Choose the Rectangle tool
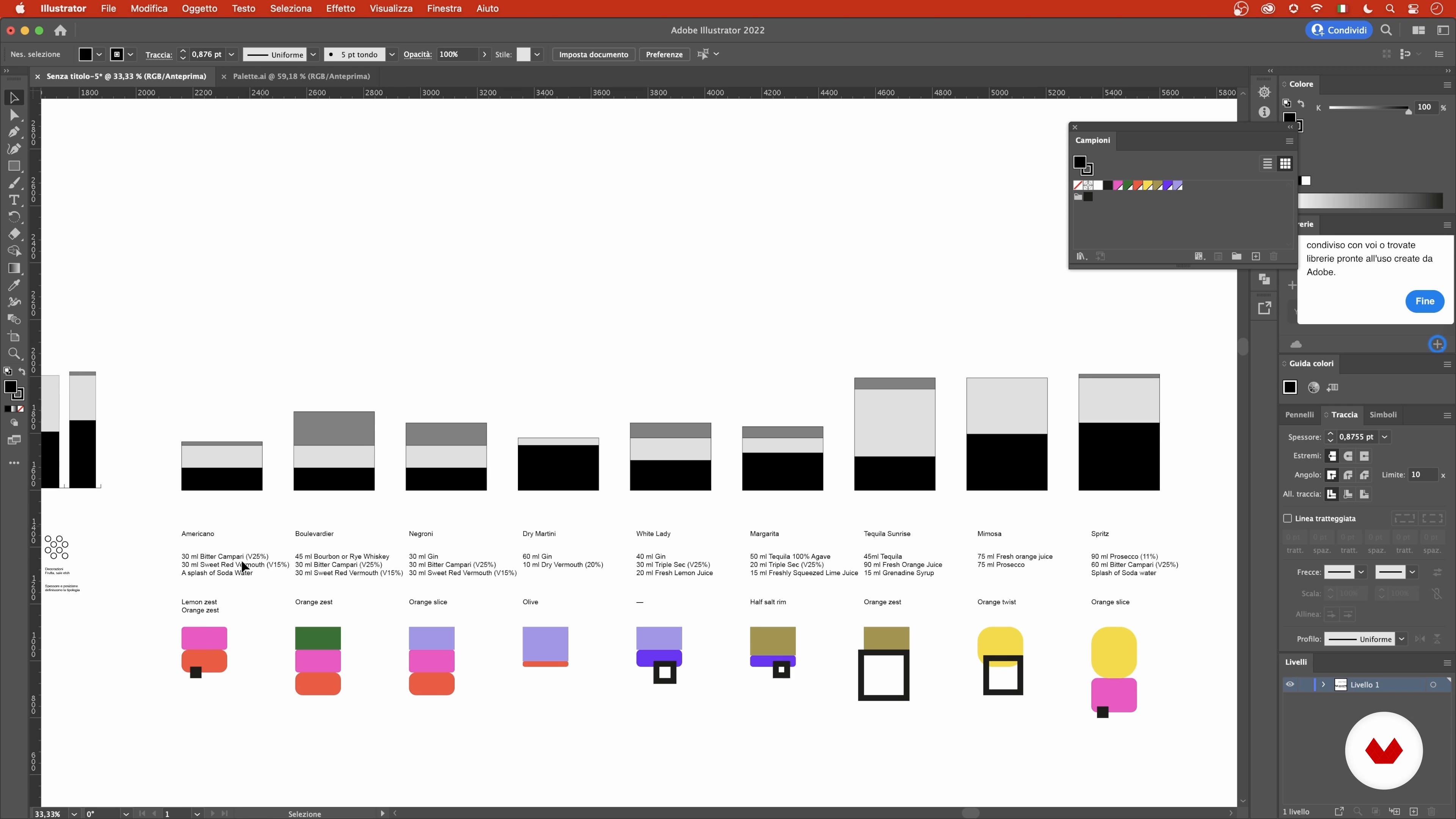This screenshot has height=819, width=1456. pos(14,166)
